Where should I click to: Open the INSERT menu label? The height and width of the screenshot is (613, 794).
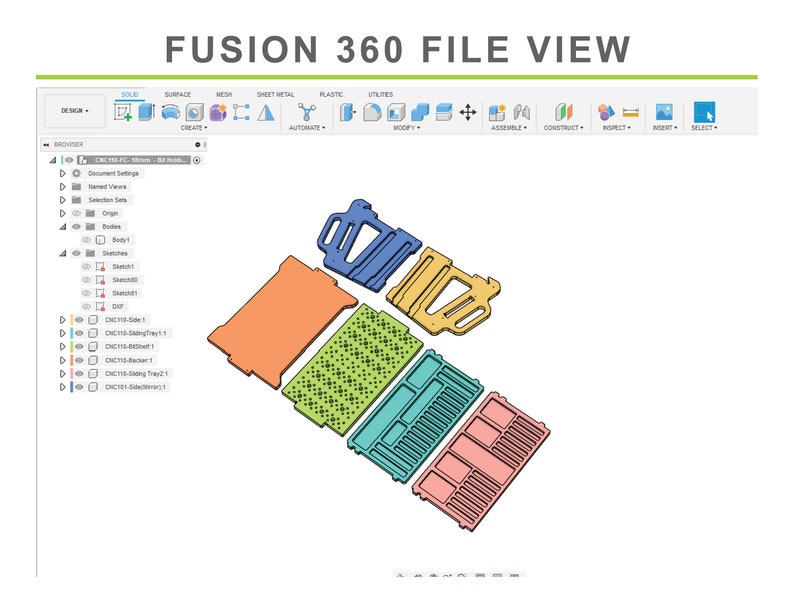[665, 128]
